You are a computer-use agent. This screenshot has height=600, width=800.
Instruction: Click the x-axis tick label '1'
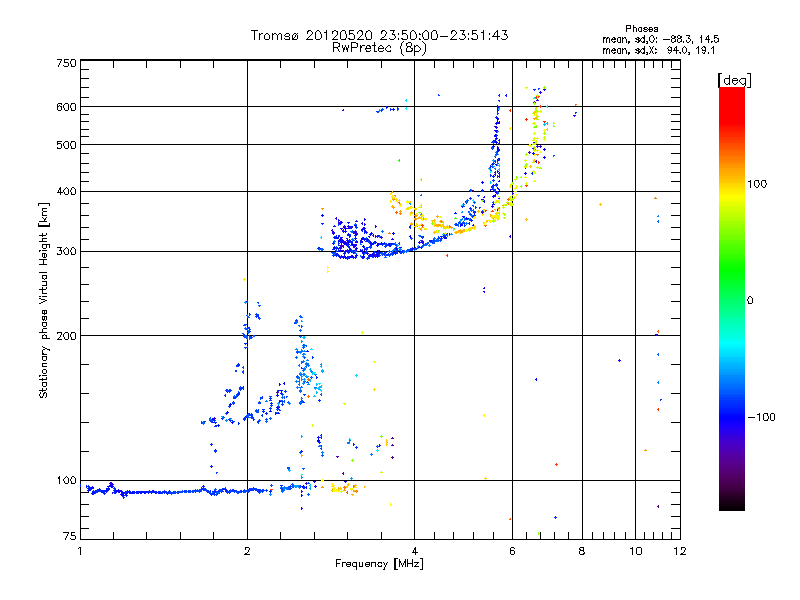point(80,551)
